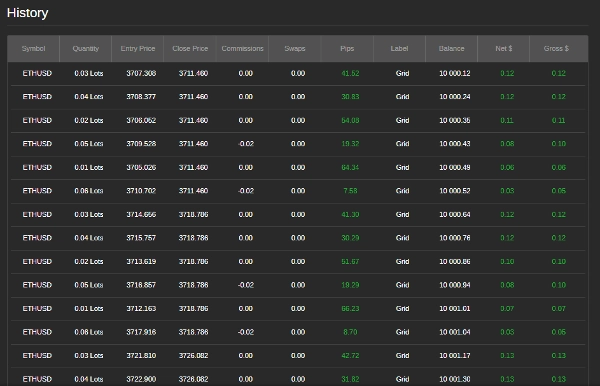Click the Net $ column header

click(504, 49)
